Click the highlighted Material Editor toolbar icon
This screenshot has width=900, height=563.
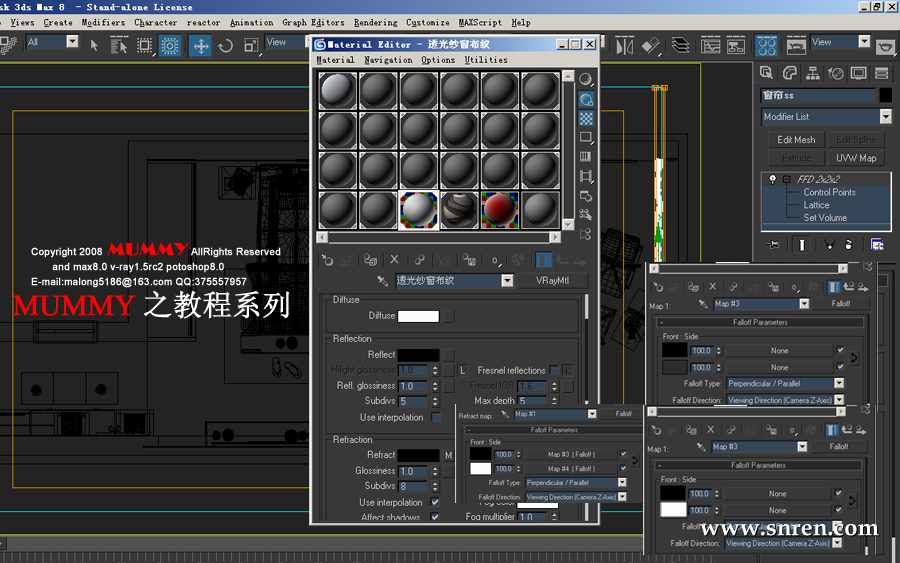point(766,45)
